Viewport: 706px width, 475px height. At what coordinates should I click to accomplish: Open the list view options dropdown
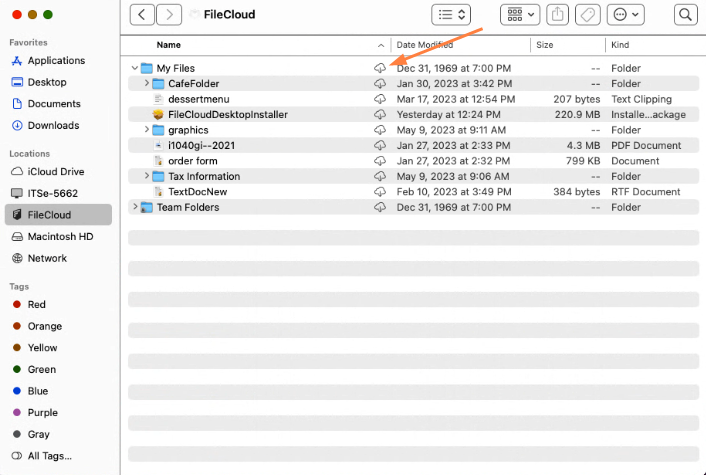point(451,15)
